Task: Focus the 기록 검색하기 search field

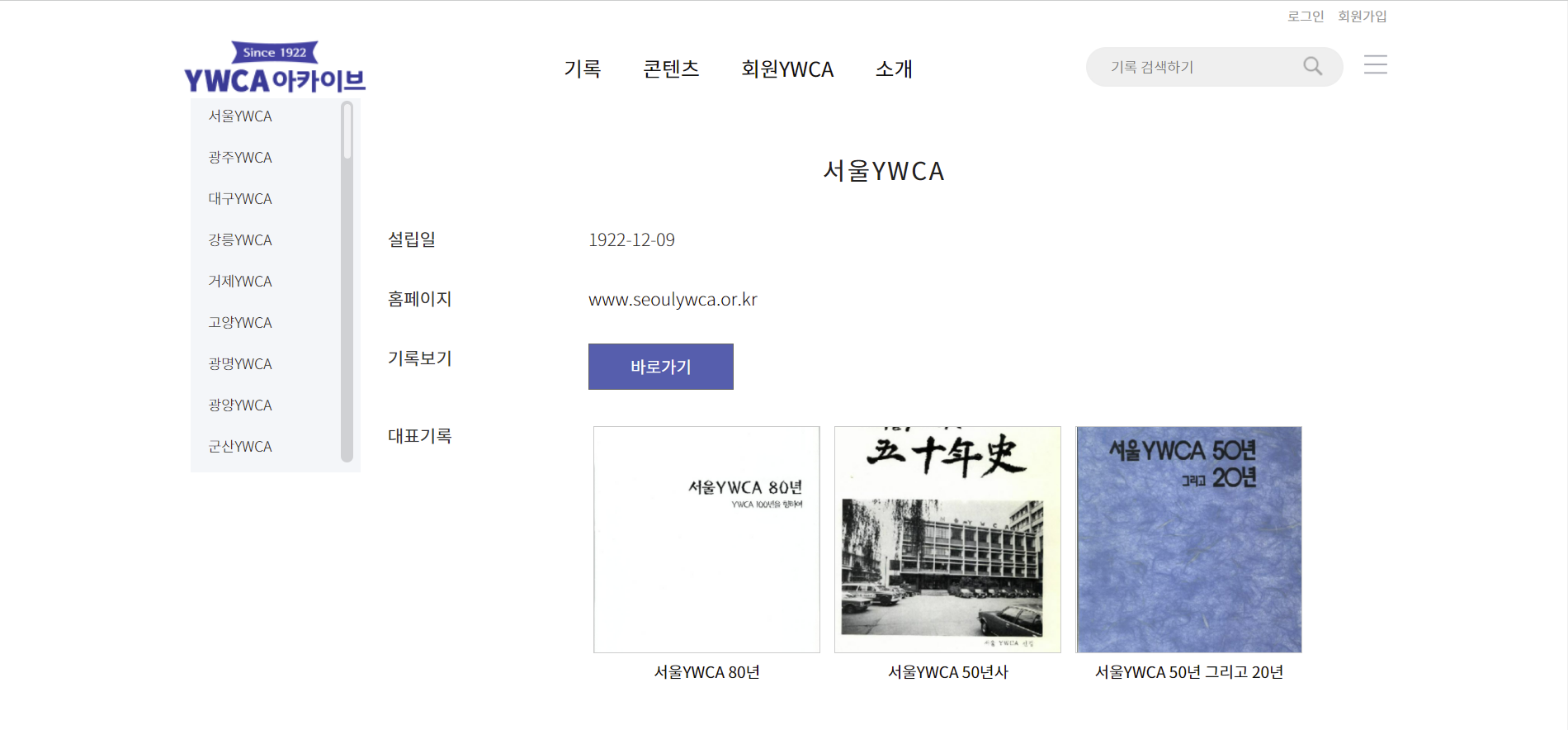Action: [x=1197, y=67]
